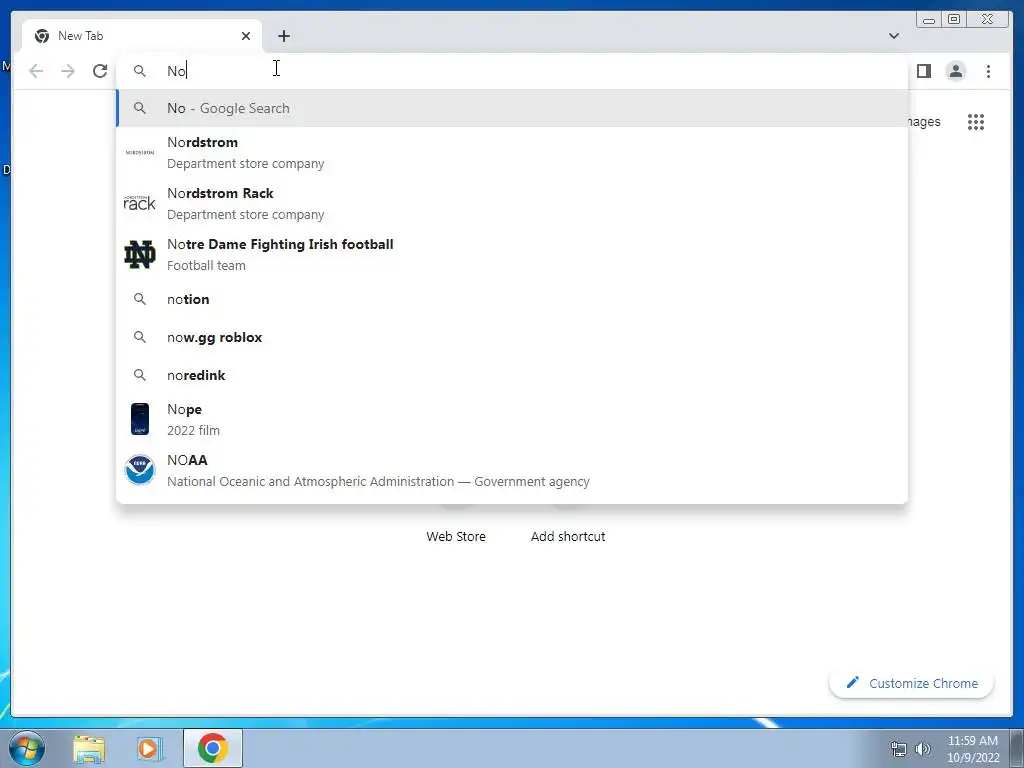
Task: Click the Nordstrom logo thumbnail
Action: click(x=140, y=152)
